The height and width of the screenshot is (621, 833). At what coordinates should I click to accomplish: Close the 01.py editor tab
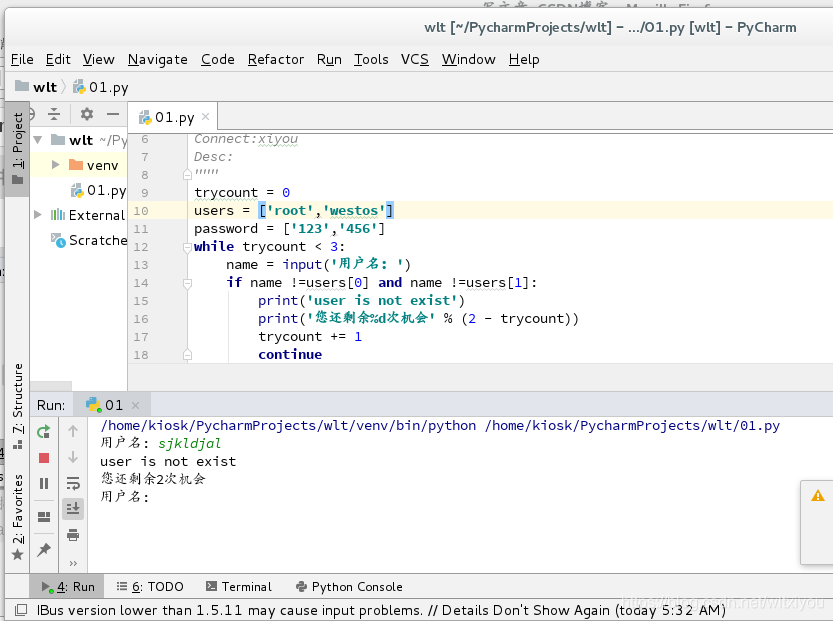pos(206,117)
